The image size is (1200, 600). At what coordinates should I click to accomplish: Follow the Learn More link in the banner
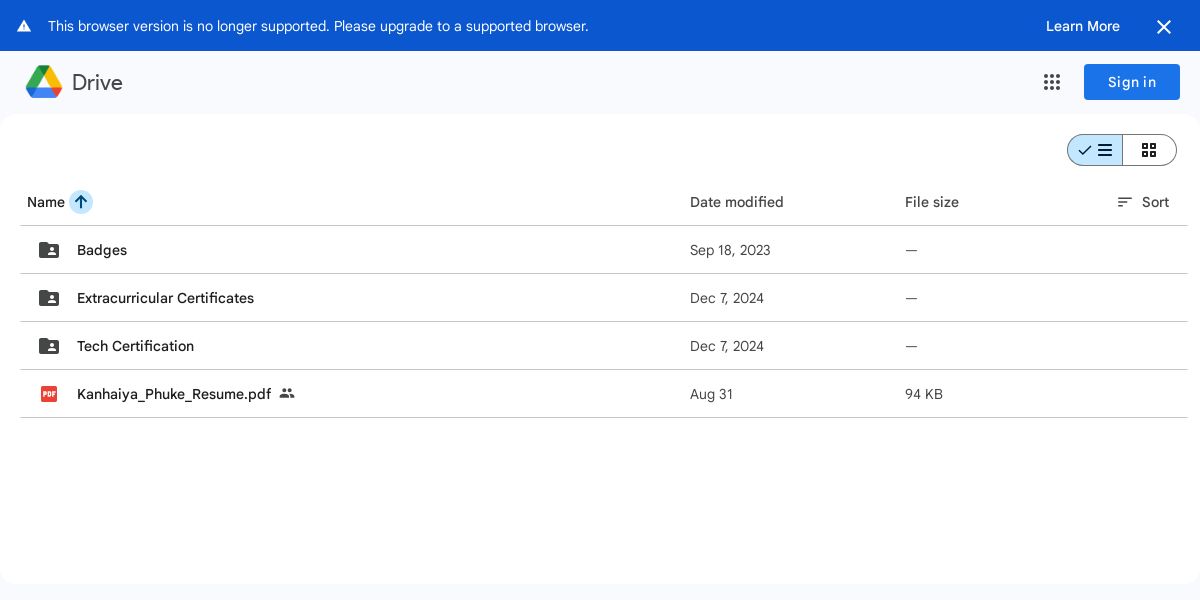click(1082, 26)
